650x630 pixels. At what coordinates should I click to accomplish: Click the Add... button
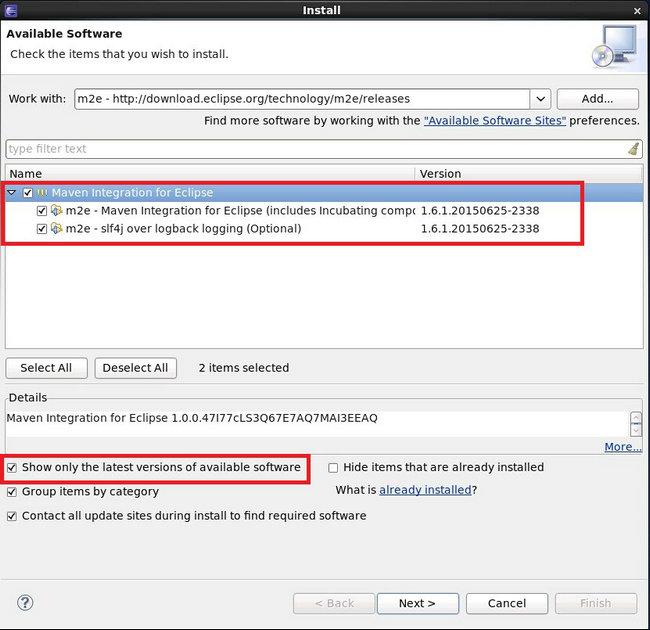pyautogui.click(x=597, y=99)
